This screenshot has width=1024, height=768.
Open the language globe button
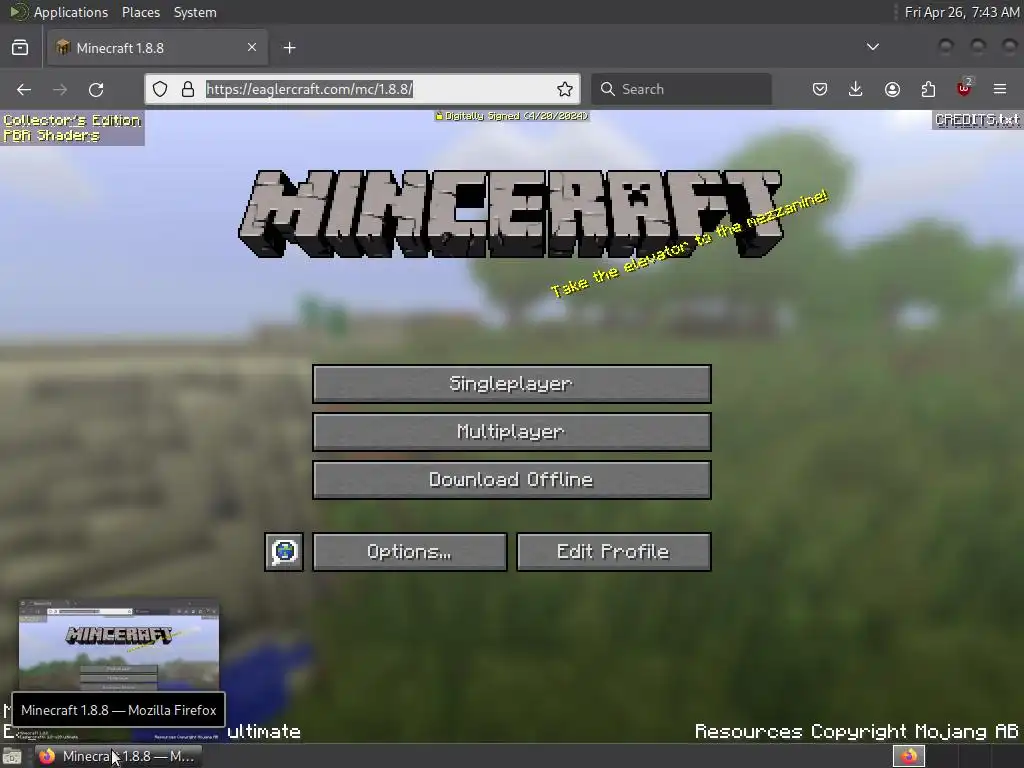coord(284,552)
